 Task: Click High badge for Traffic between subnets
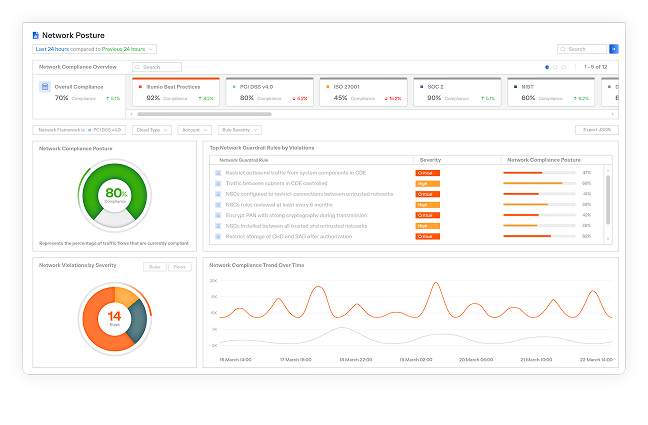[428, 184]
